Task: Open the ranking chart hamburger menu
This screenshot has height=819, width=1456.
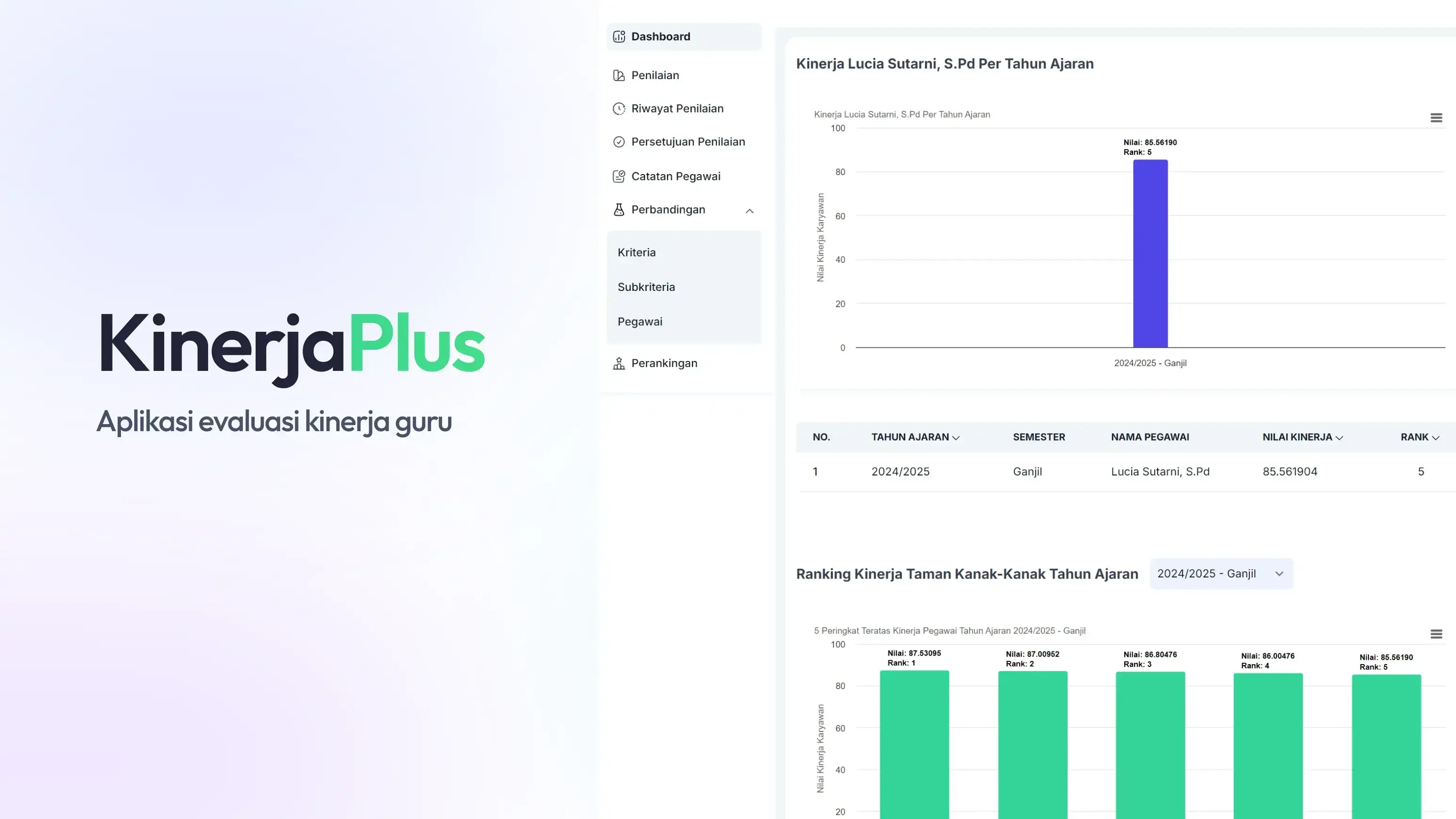Action: coord(1436,634)
